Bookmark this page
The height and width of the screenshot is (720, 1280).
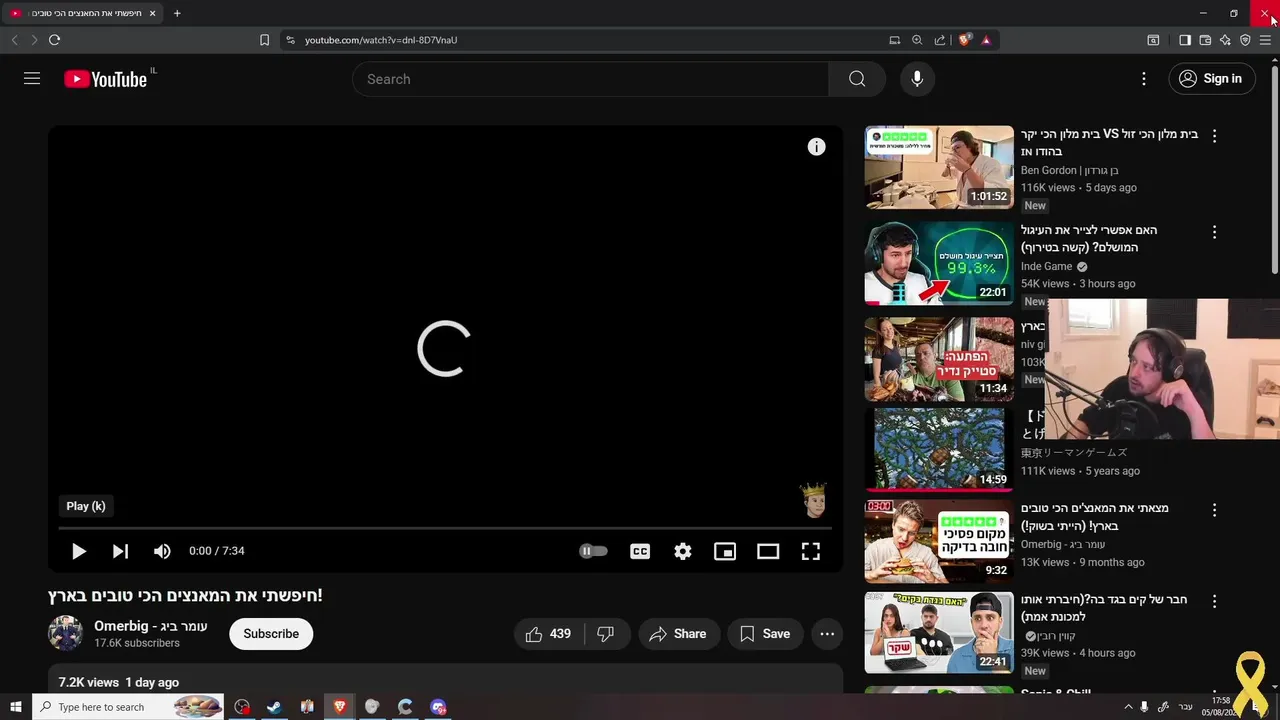pos(264,40)
